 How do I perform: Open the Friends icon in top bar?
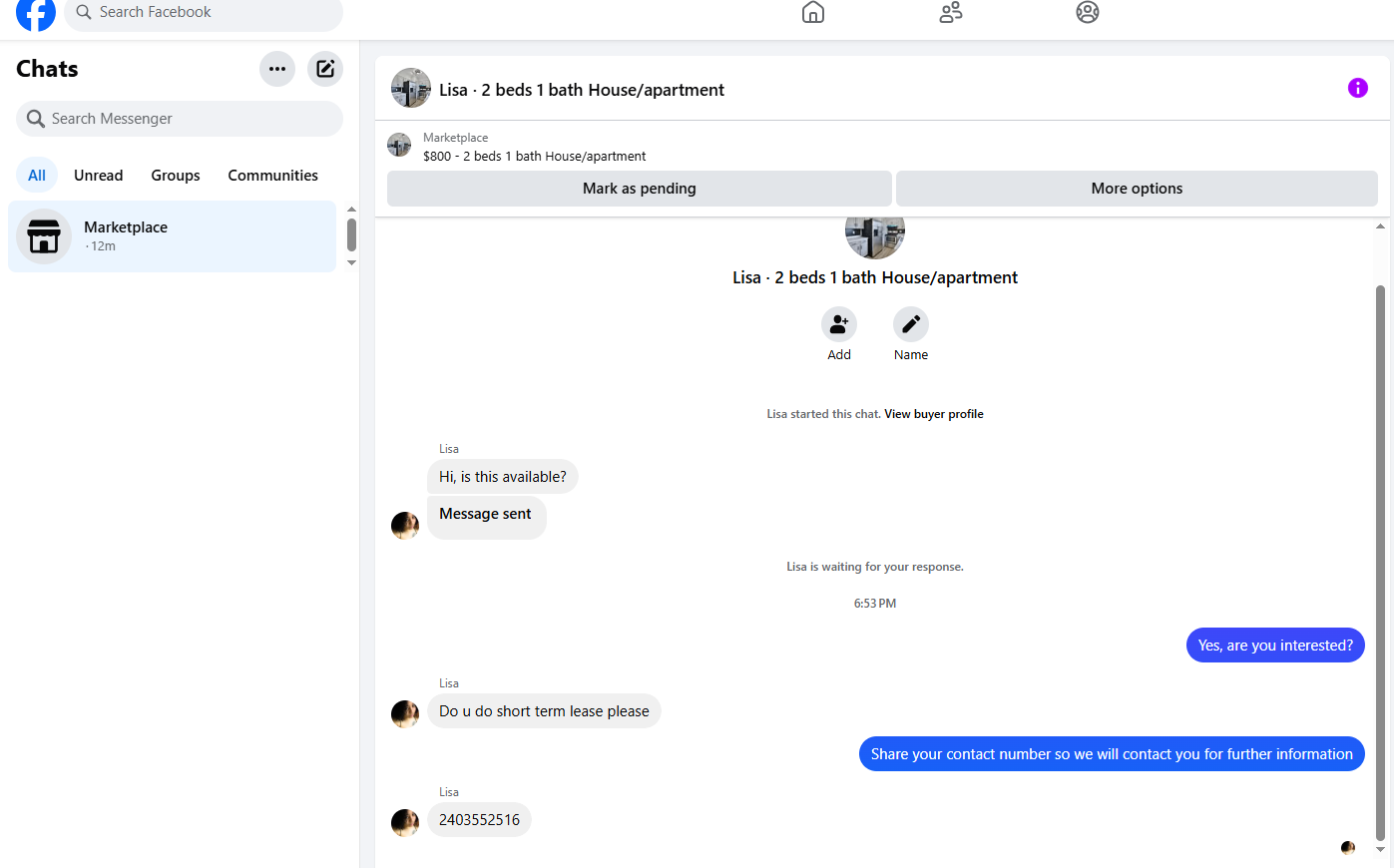click(951, 12)
